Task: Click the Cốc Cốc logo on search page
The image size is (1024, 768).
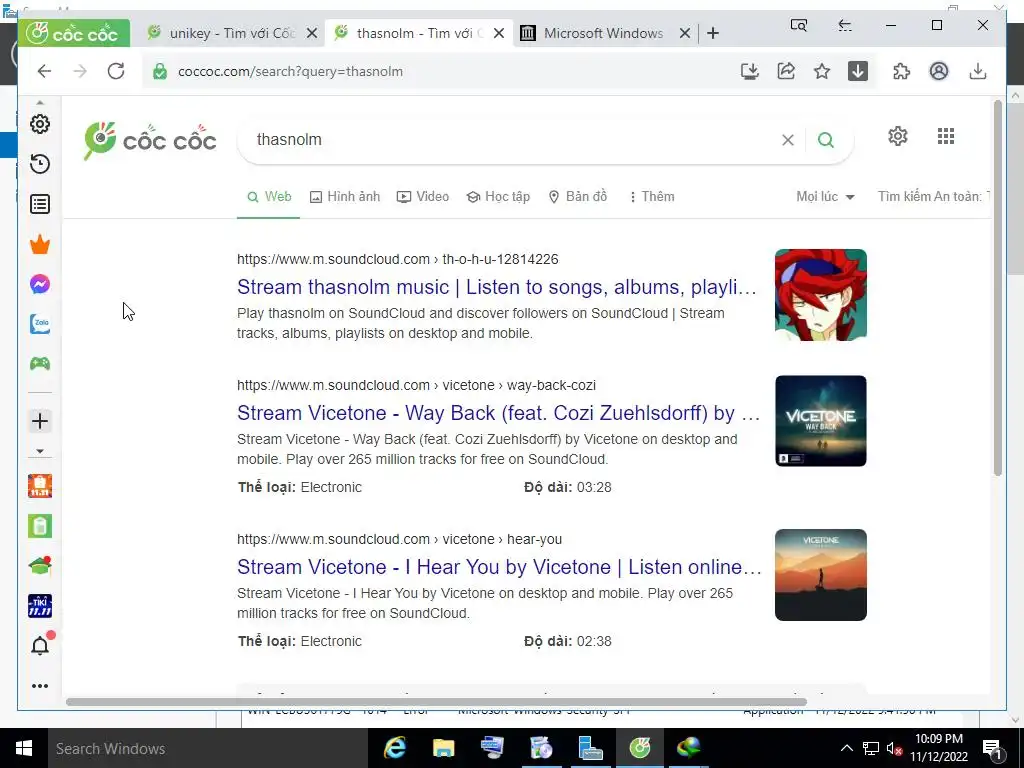Action: (x=150, y=140)
